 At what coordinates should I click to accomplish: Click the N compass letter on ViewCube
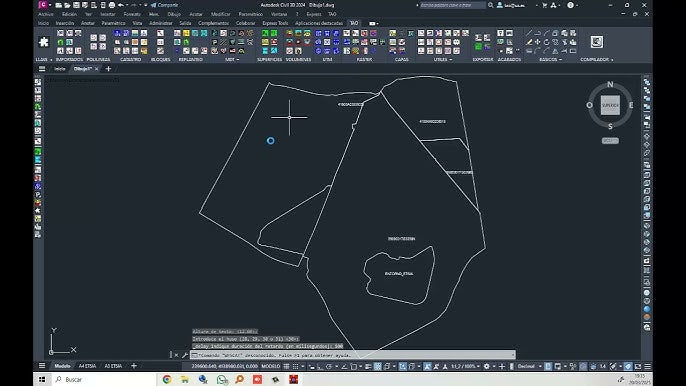coord(610,84)
